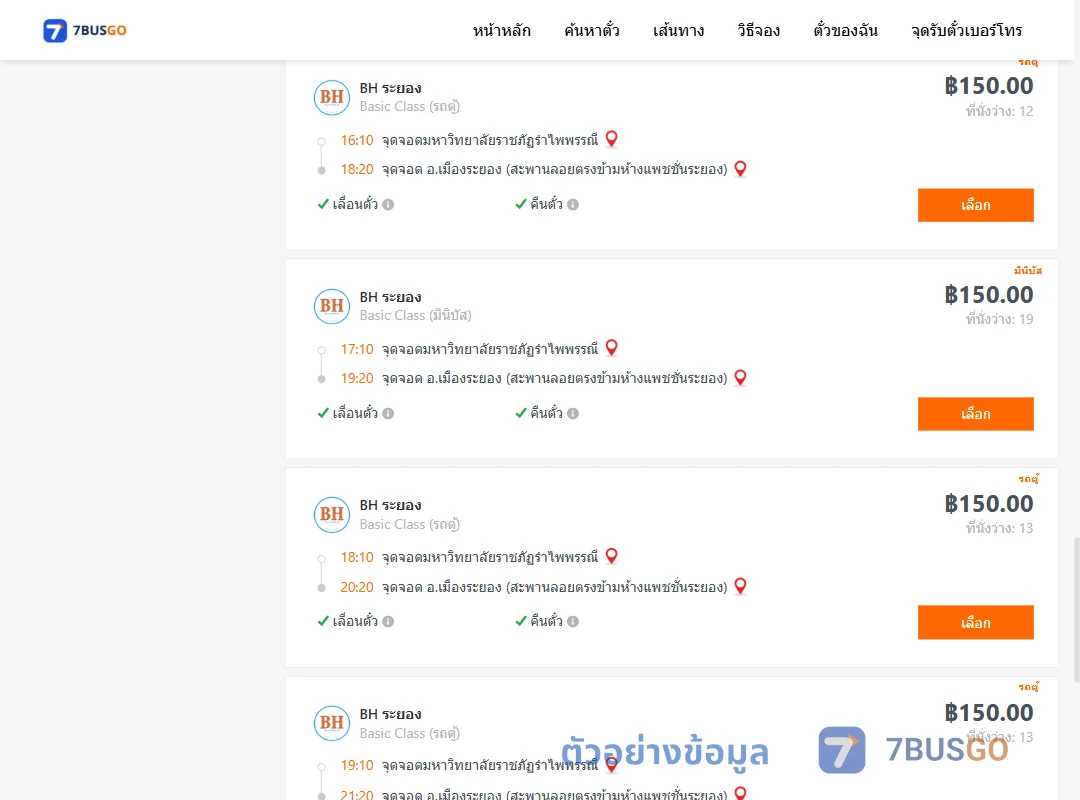Open the เส้นทาง menu item
The width and height of the screenshot is (1080, 800).
678,30
